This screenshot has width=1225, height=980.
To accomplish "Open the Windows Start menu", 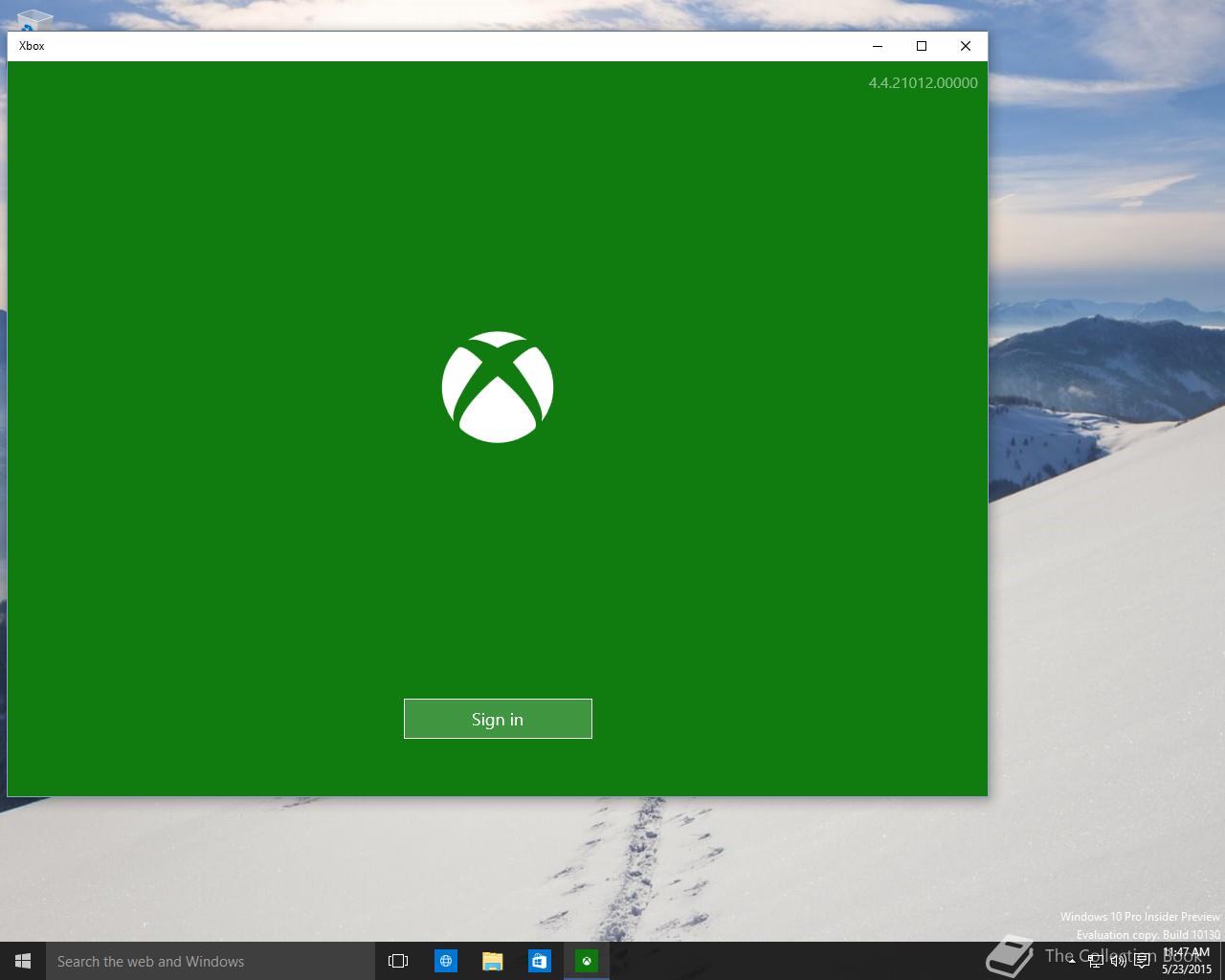I will (23, 961).
